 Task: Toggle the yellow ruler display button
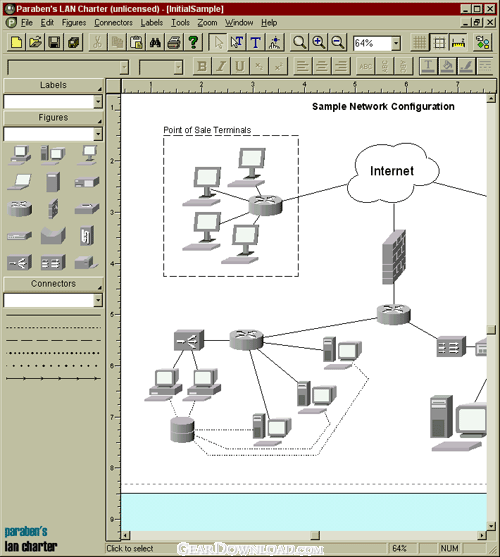pos(458,43)
